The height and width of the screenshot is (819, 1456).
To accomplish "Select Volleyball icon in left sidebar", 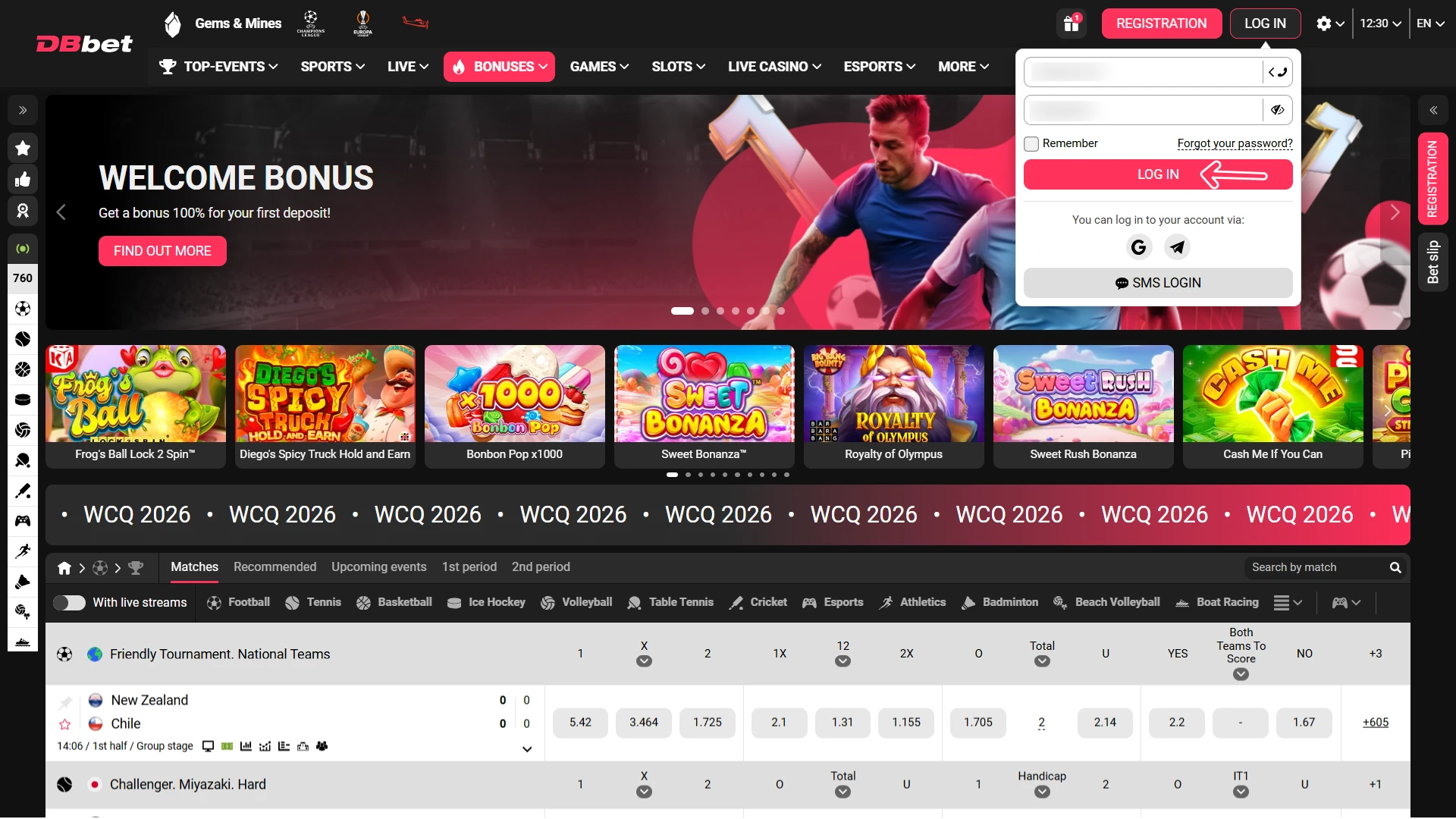I will pyautogui.click(x=23, y=430).
